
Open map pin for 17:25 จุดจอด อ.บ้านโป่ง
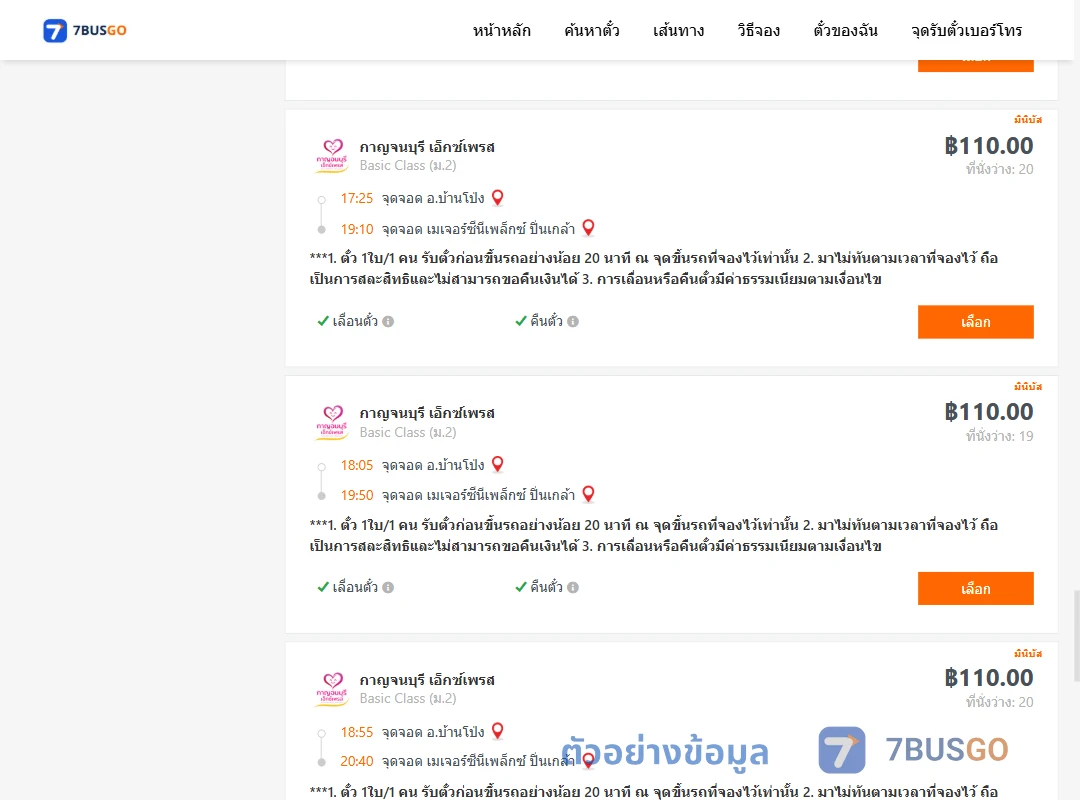point(497,198)
